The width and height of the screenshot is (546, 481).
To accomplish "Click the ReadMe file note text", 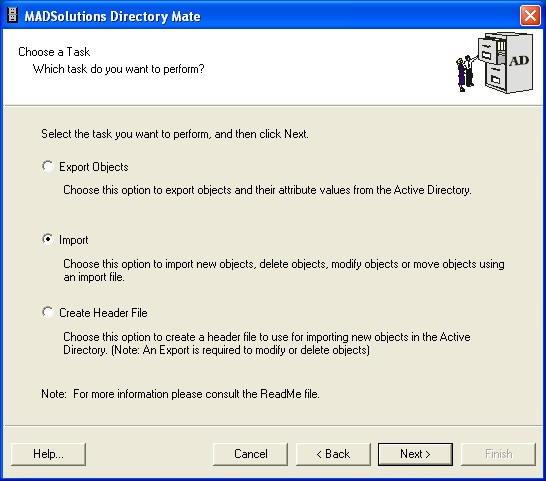I will tap(180, 394).
